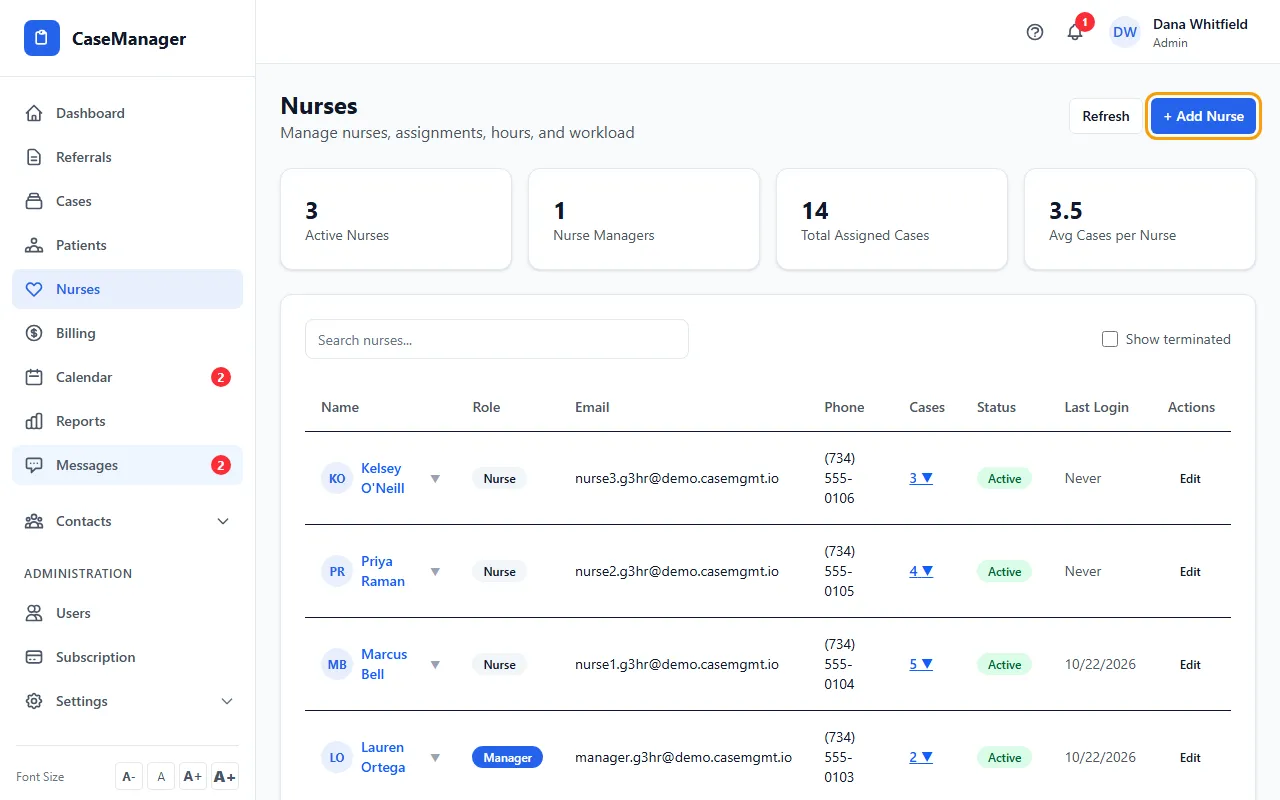The image size is (1280, 800).
Task: Click the CaseManager clipboard logo icon
Action: [41, 39]
